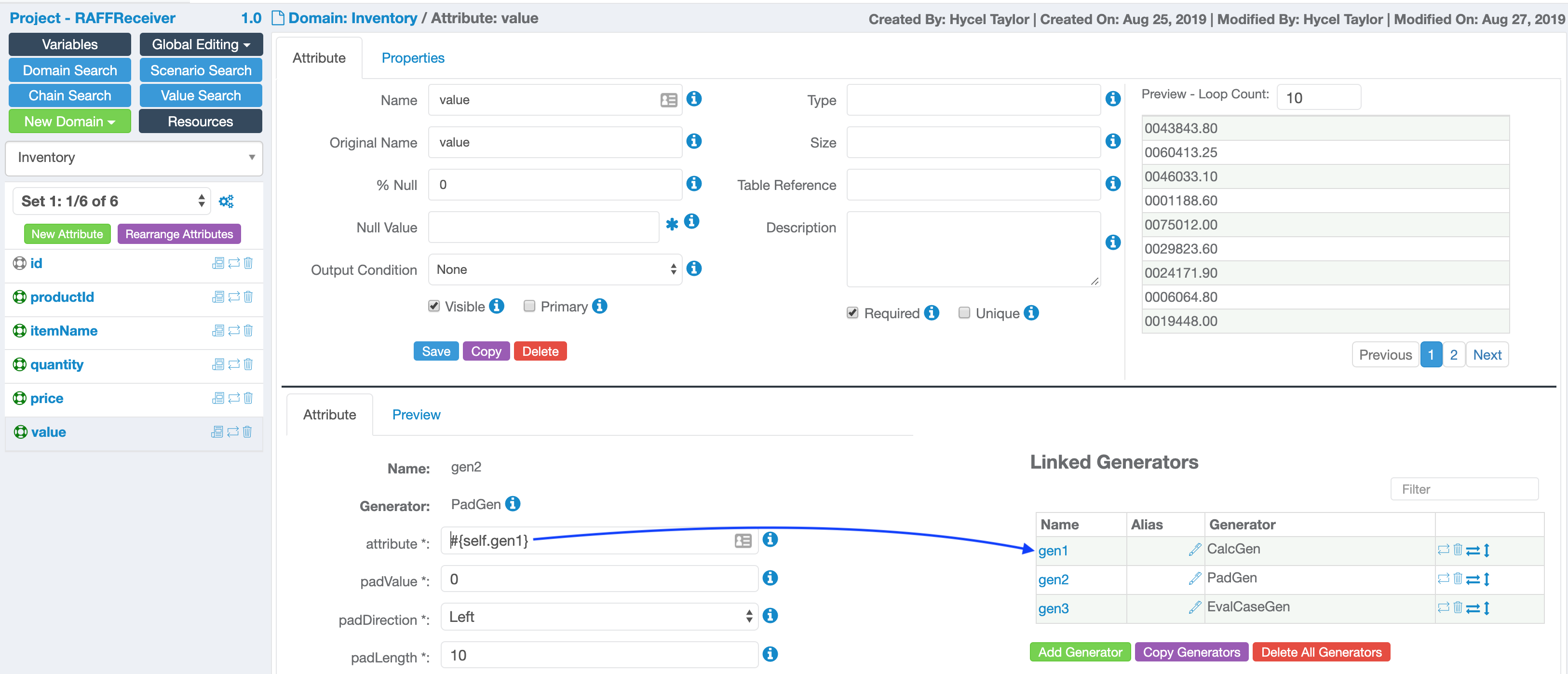Click the vertical arrows icon on the gen2 row
Screen dimensions: 1568x674
click(x=1487, y=579)
